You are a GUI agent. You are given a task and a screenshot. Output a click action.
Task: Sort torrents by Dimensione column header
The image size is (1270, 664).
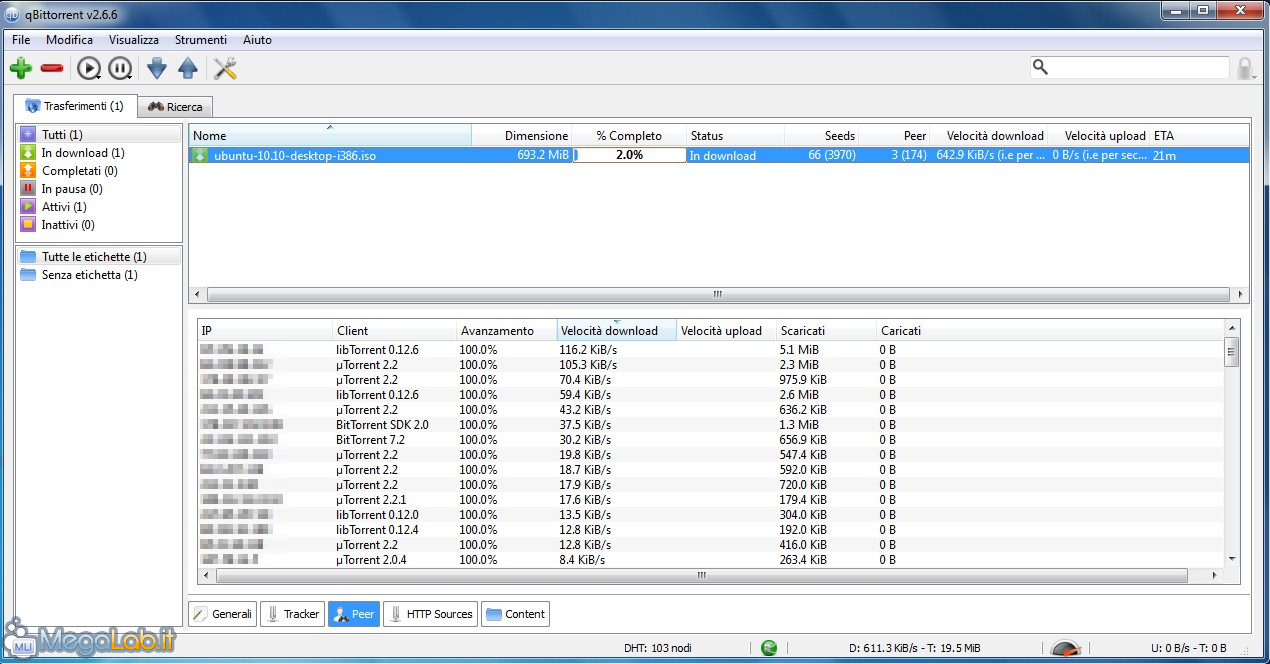click(x=522, y=135)
